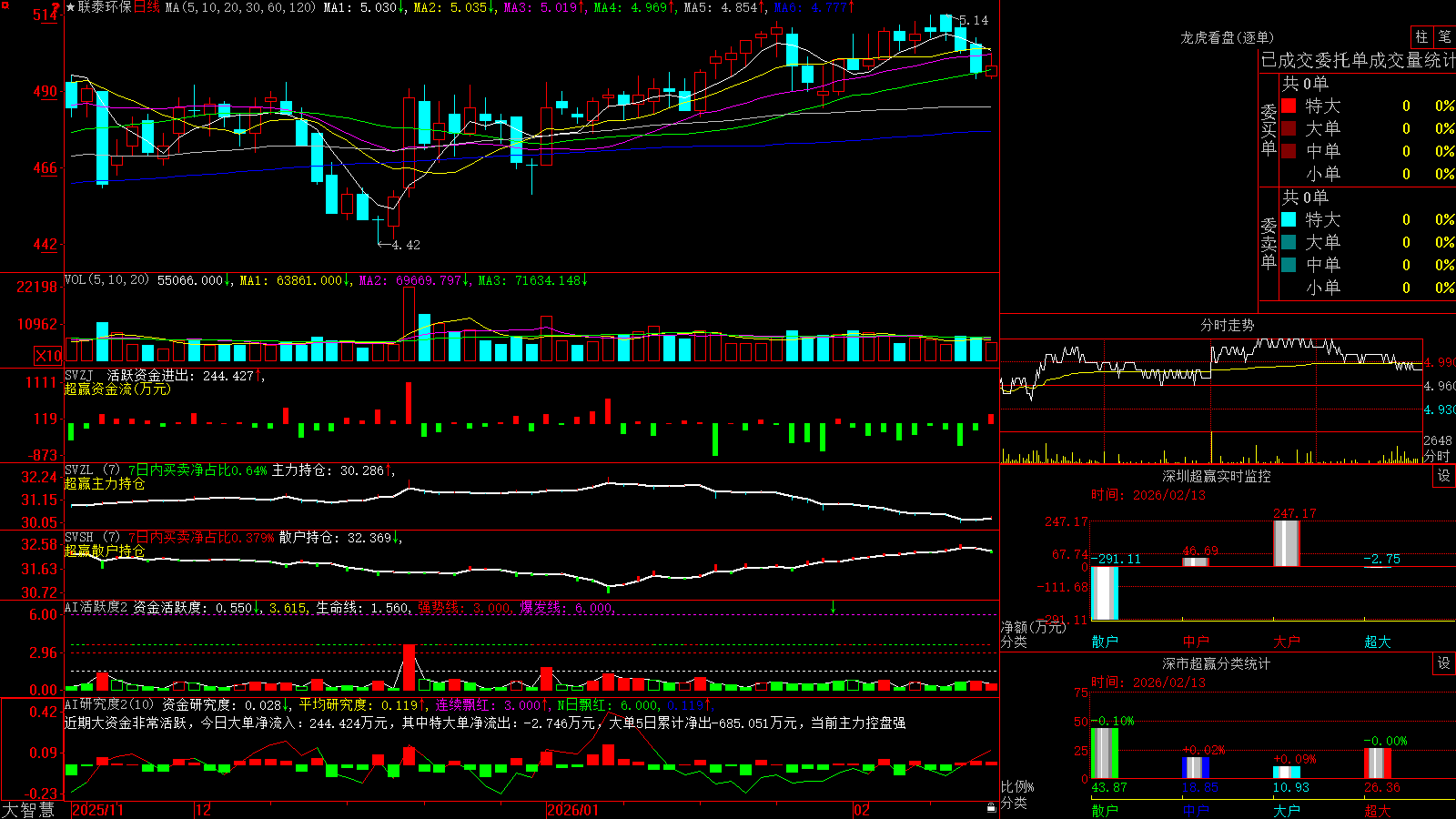Click the 2025/11 timeline marker

[97, 810]
